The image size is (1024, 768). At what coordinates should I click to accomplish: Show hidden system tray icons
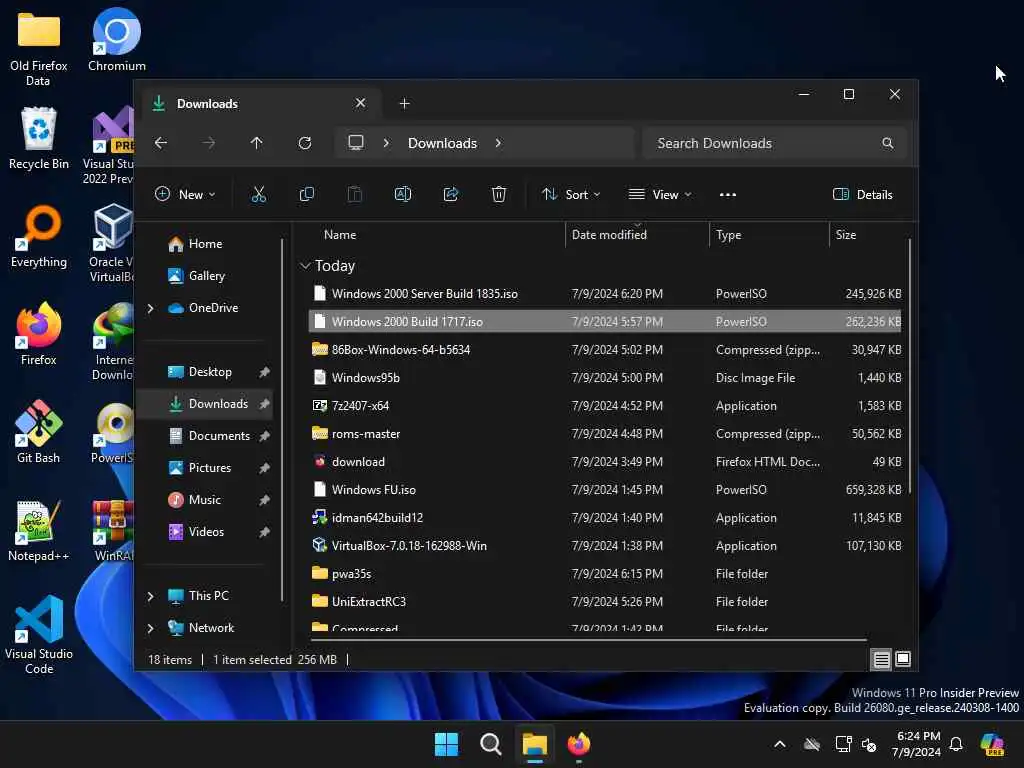tap(780, 744)
